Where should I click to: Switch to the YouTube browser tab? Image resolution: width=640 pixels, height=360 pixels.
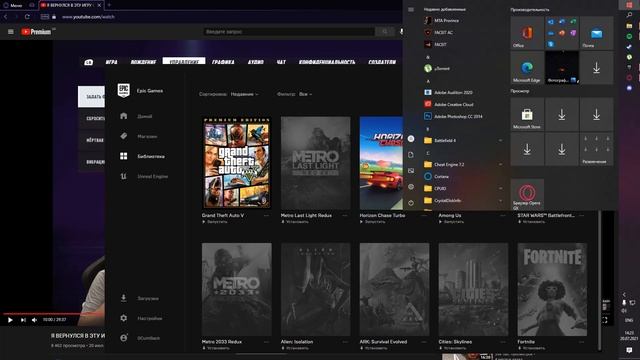tap(71, 5)
